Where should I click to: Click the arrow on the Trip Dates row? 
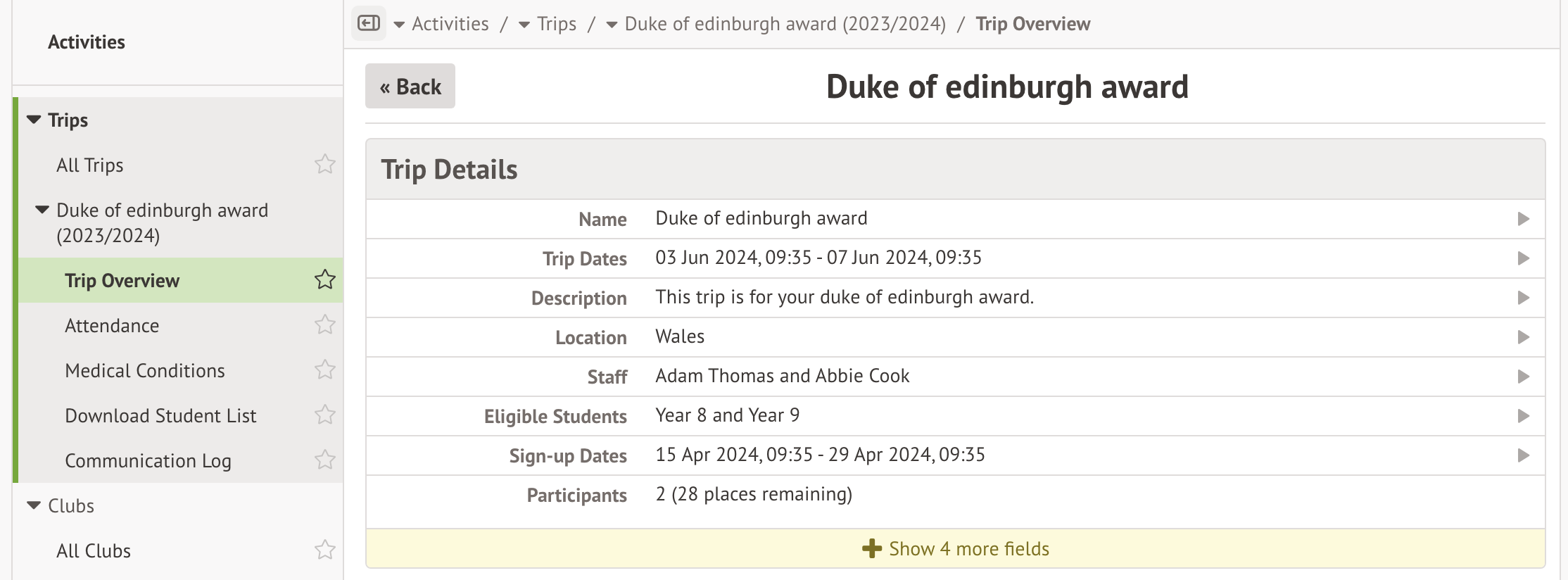(1524, 258)
